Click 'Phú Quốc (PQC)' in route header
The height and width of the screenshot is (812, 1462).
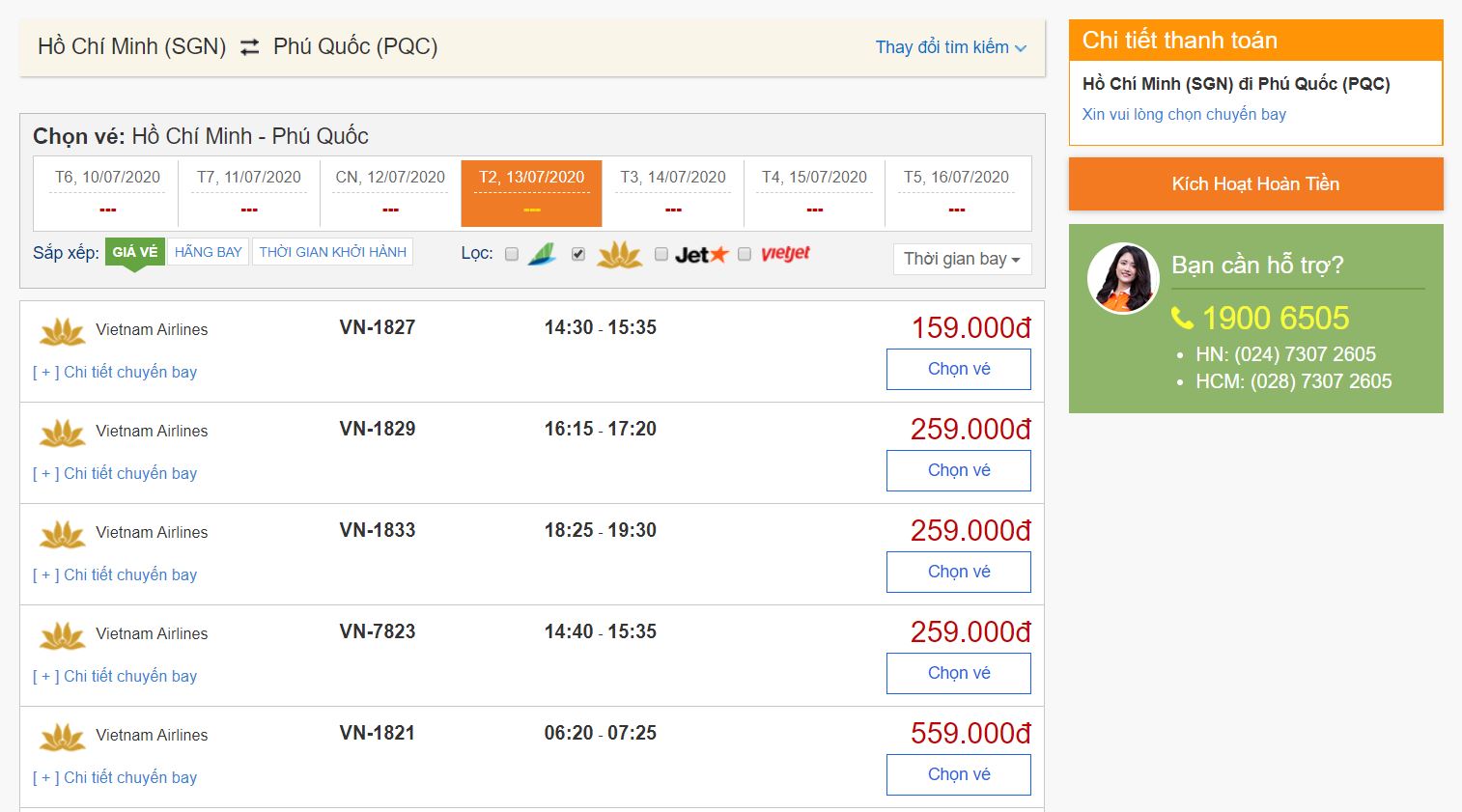click(x=355, y=46)
